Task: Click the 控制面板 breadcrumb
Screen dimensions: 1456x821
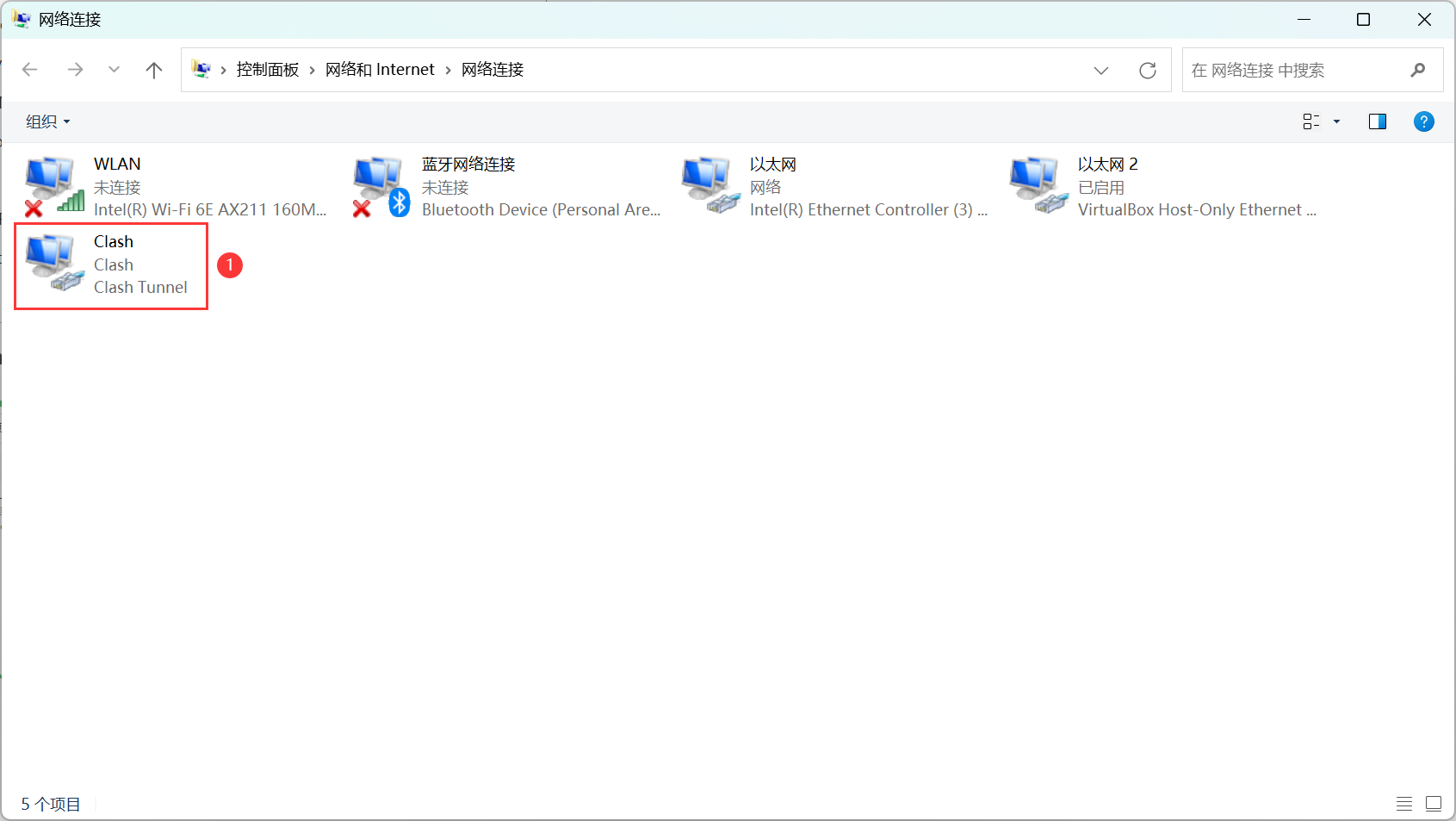Action: tap(268, 70)
